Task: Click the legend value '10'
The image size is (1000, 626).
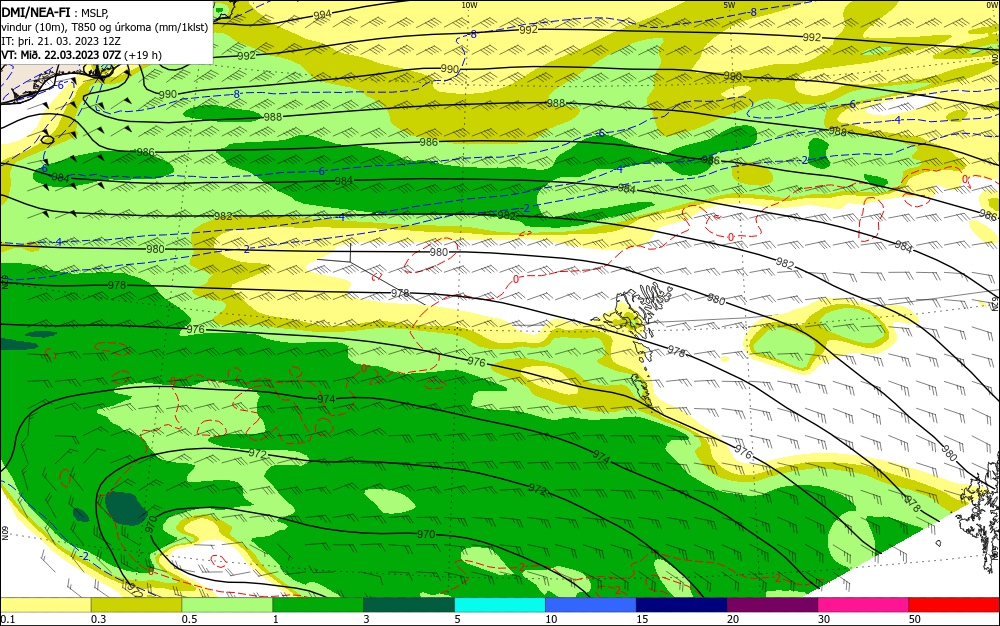Action: pyautogui.click(x=551, y=619)
